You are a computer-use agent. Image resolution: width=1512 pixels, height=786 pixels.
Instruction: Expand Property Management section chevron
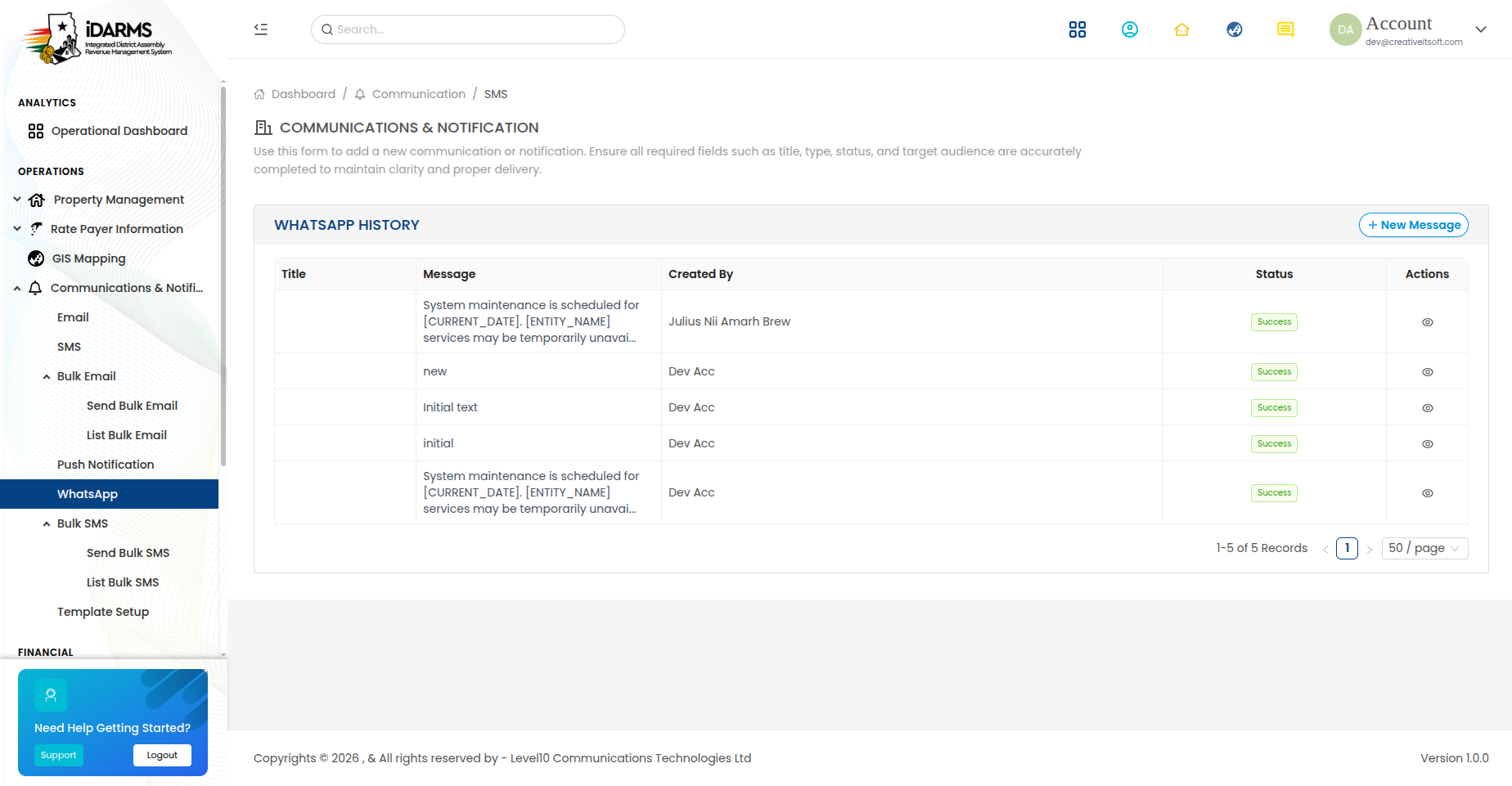(x=17, y=200)
